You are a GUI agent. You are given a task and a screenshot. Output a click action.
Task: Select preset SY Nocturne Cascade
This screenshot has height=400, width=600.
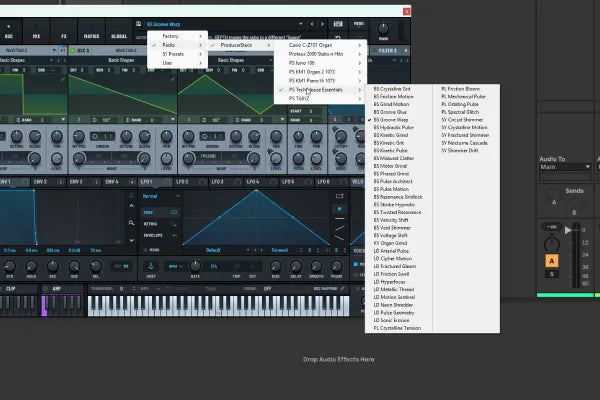(x=465, y=143)
